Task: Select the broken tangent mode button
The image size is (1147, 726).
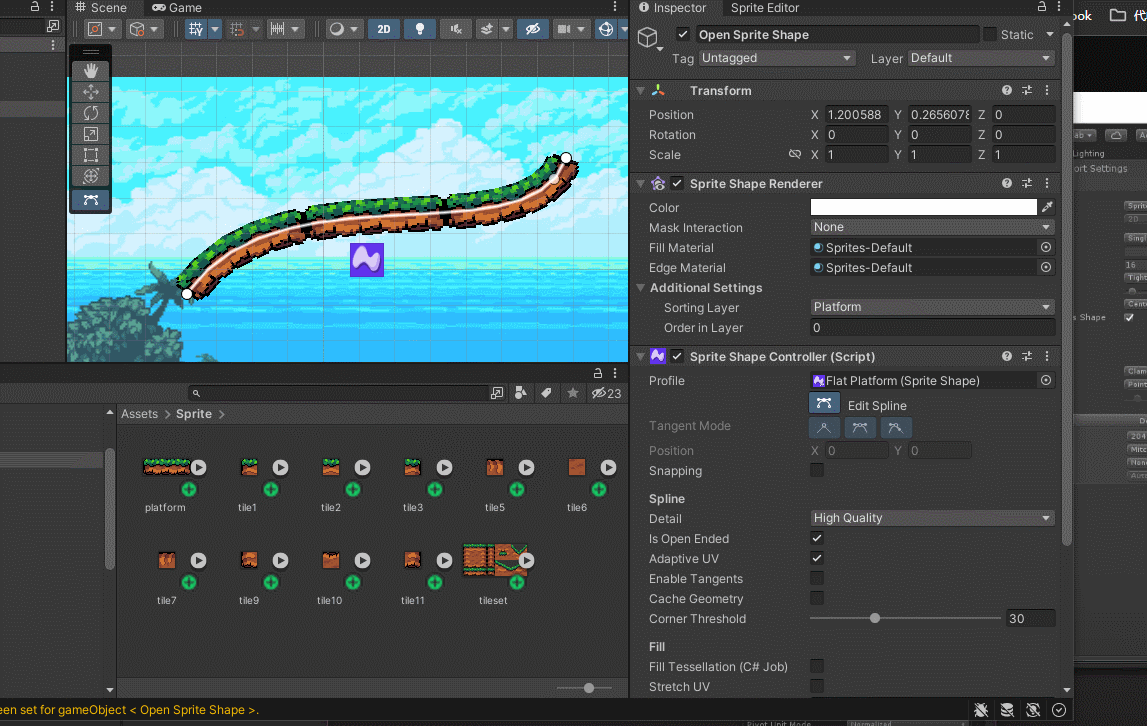Action: click(895, 427)
